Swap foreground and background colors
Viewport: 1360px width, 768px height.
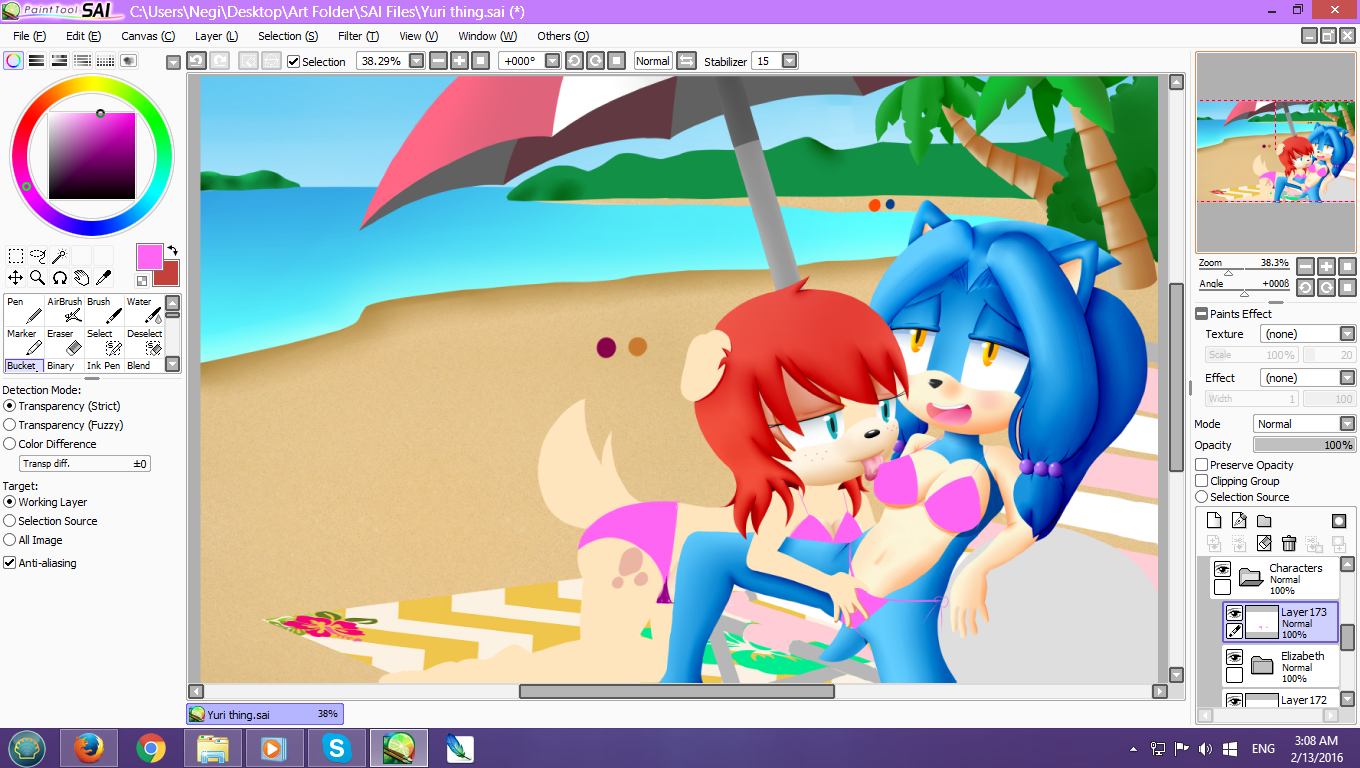click(172, 251)
